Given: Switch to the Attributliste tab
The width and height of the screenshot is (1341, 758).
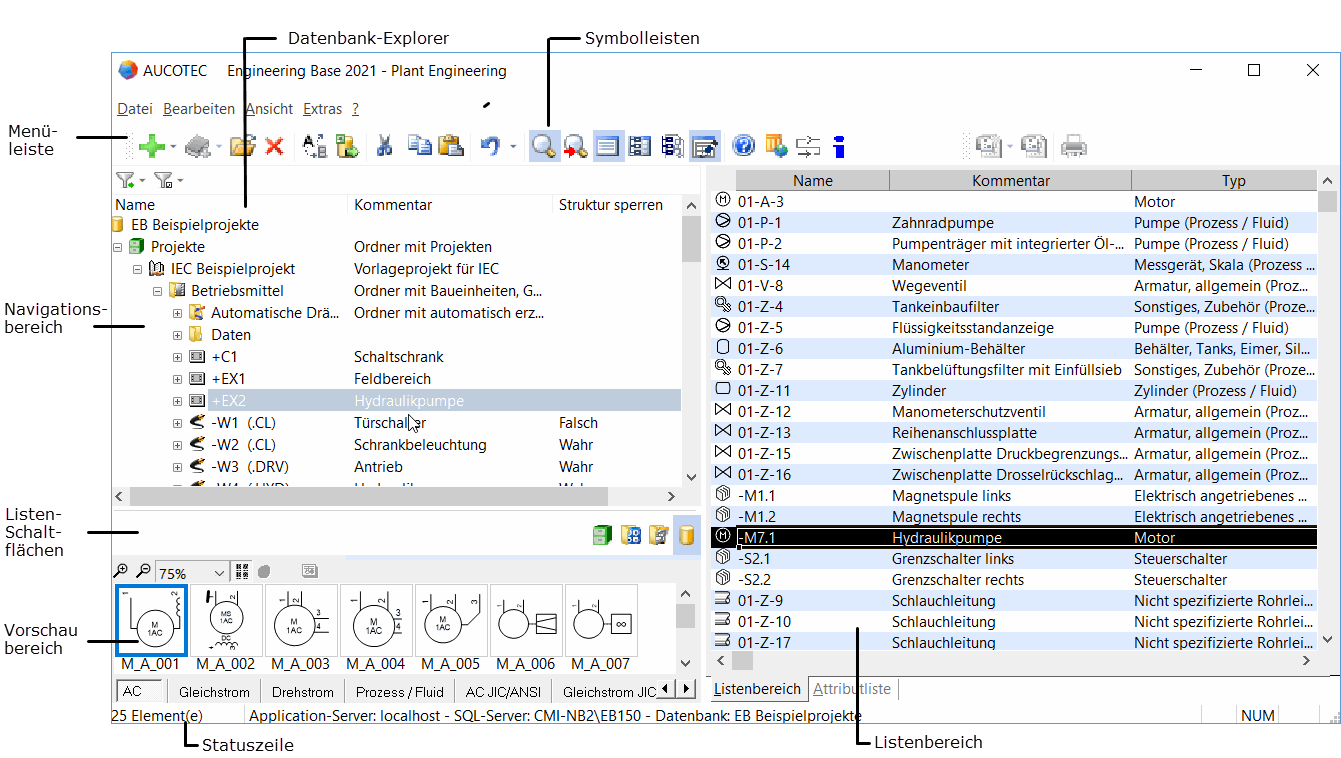Looking at the screenshot, I should pyautogui.click(x=851, y=689).
